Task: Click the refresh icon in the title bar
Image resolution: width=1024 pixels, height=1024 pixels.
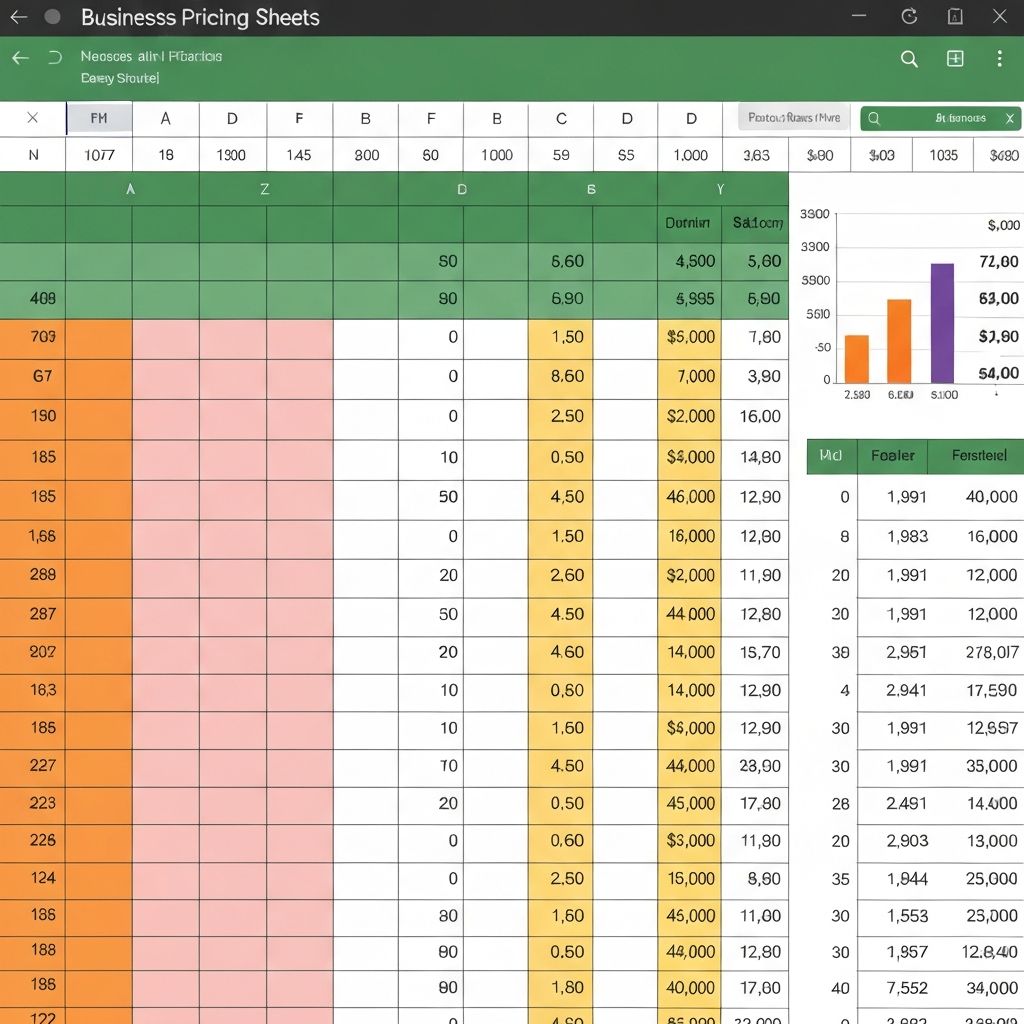Action: click(x=909, y=17)
